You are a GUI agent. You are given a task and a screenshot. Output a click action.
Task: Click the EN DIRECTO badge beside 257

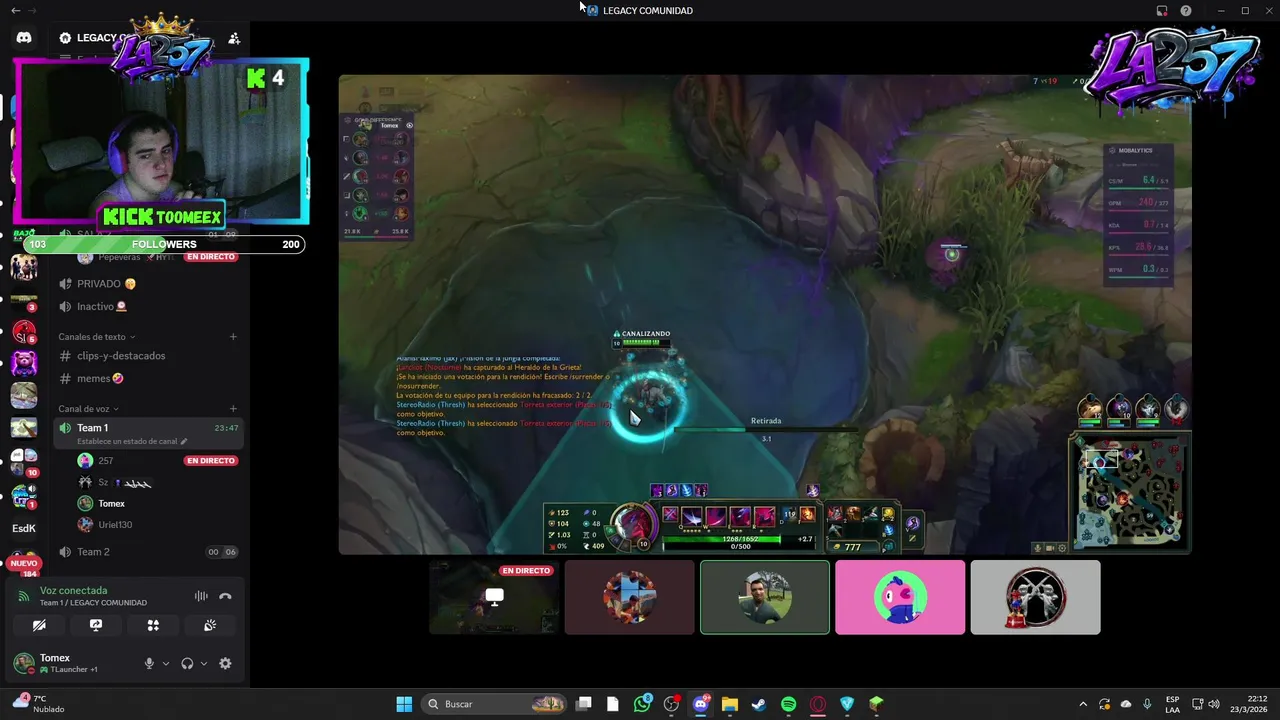(x=210, y=461)
